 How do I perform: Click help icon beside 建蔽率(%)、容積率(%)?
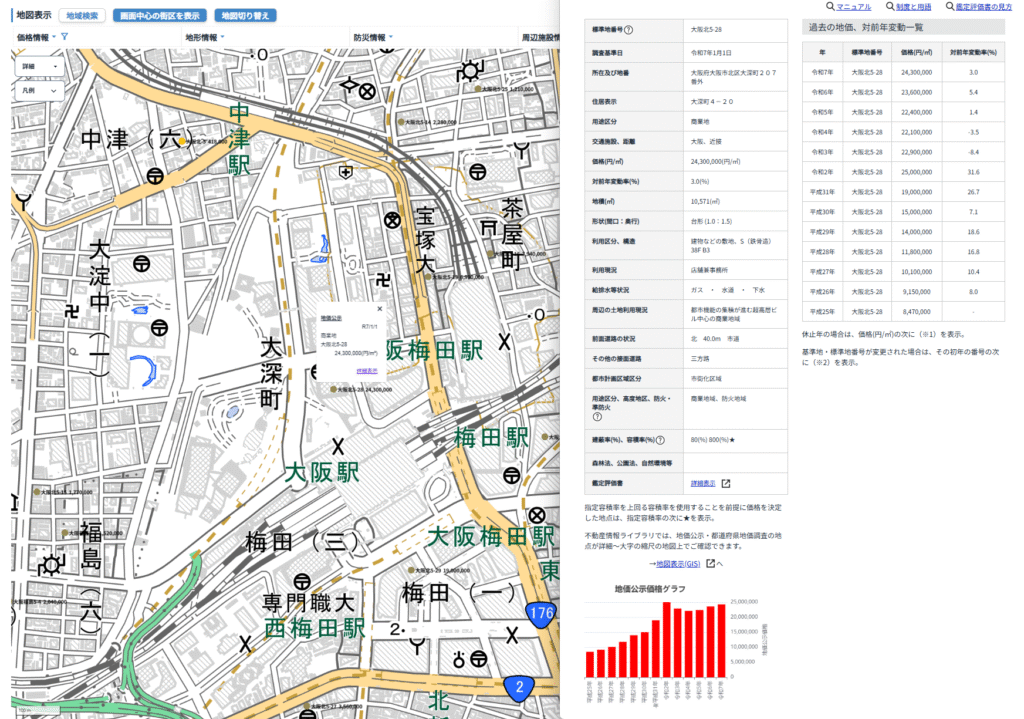pyautogui.click(x=662, y=440)
